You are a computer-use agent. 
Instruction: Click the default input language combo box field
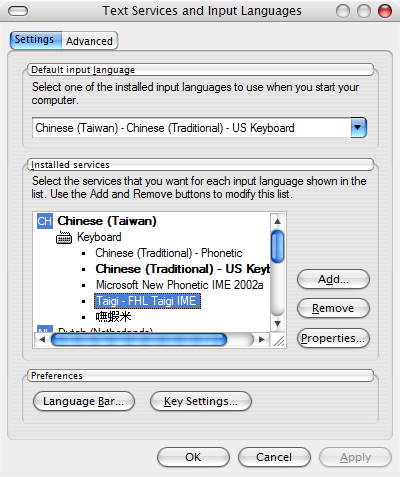pos(199,127)
